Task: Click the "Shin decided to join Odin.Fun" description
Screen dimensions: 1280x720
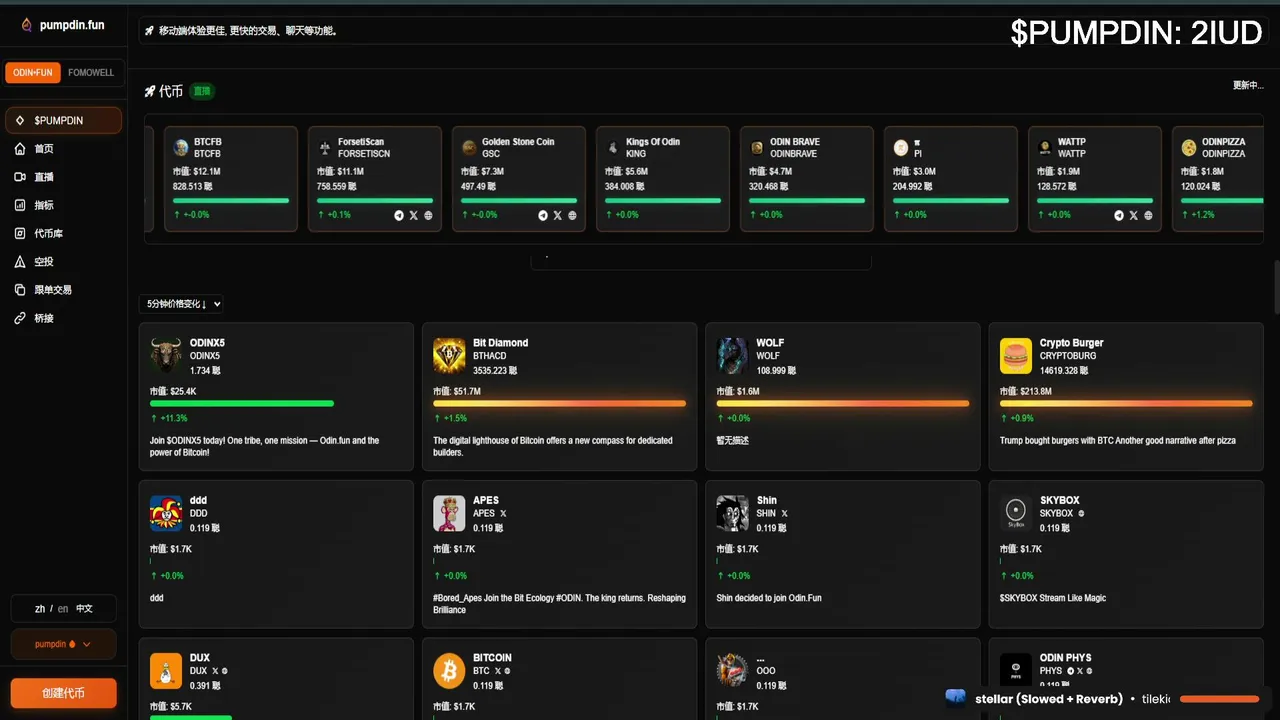Action: tap(769, 598)
